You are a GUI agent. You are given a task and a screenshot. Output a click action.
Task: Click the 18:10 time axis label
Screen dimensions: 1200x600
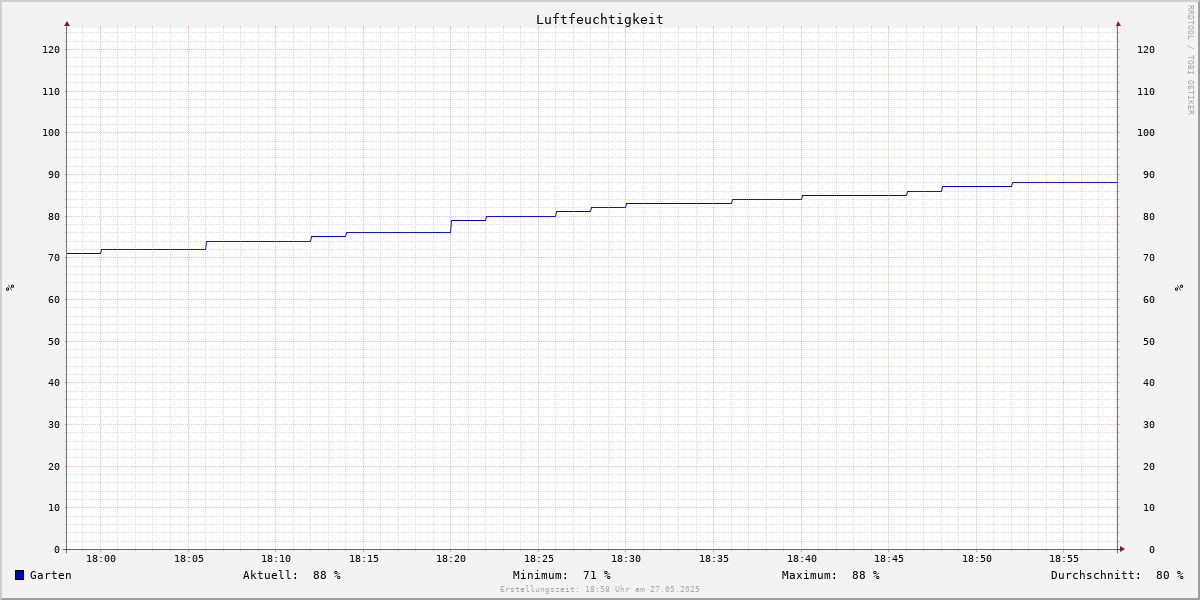pos(276,559)
